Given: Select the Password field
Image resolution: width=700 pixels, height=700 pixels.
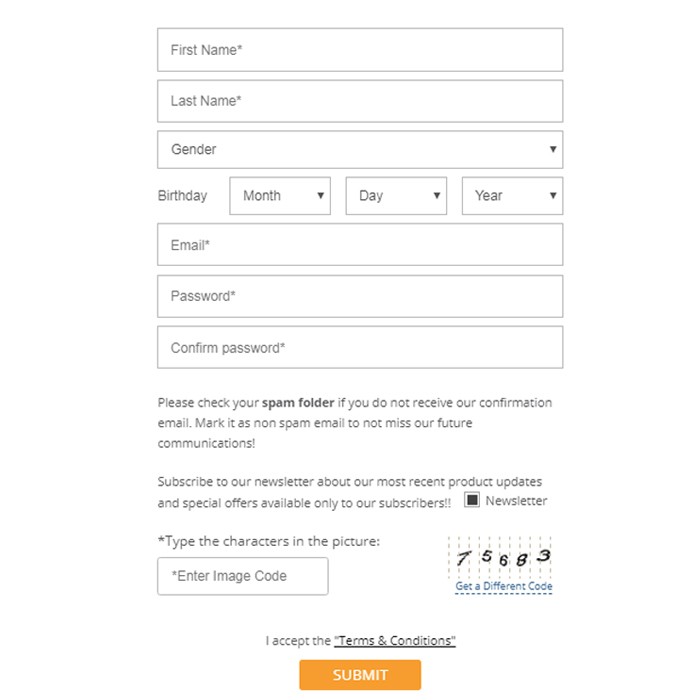Looking at the screenshot, I should tap(360, 296).
